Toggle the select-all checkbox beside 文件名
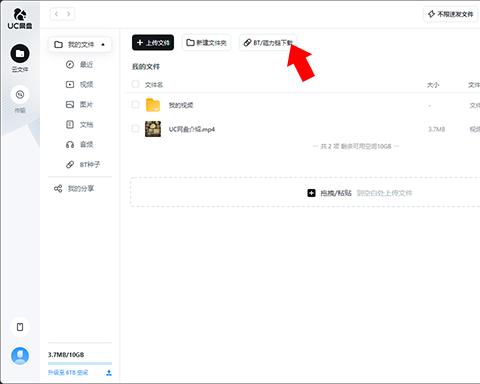Image resolution: width=480 pixels, height=384 pixels. click(135, 84)
